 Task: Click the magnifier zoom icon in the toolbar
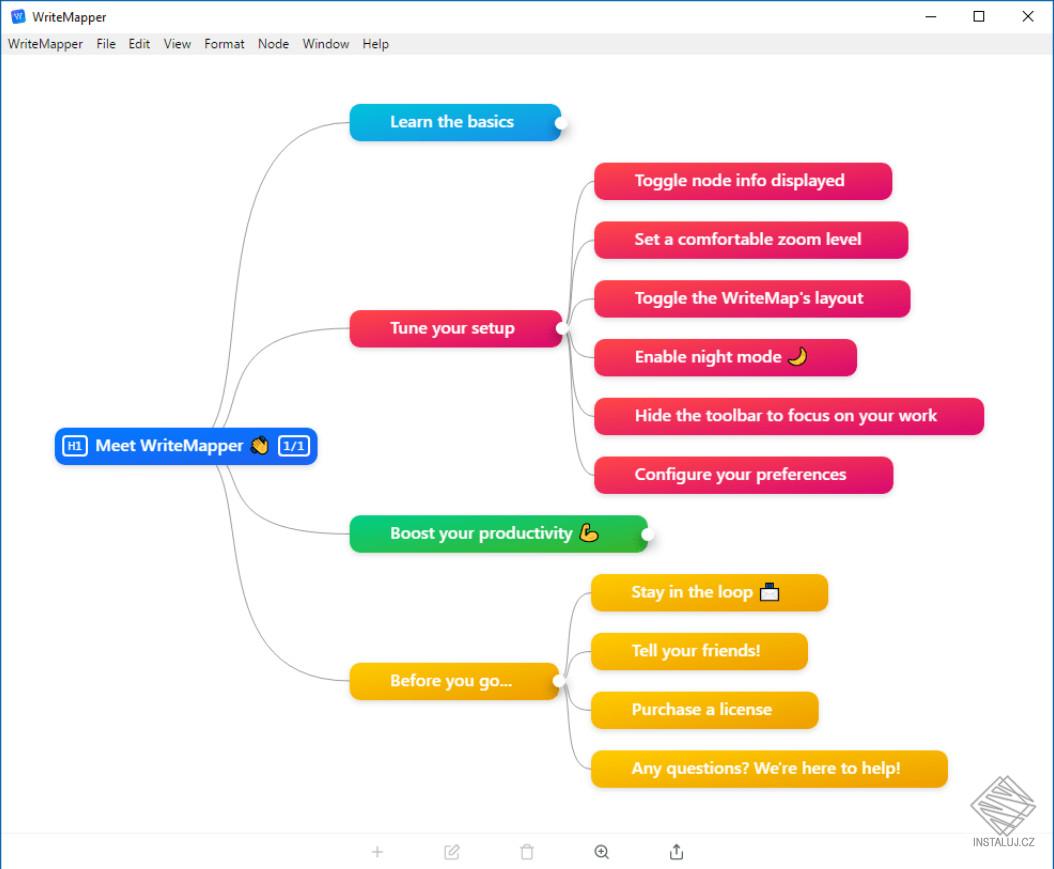click(x=601, y=851)
